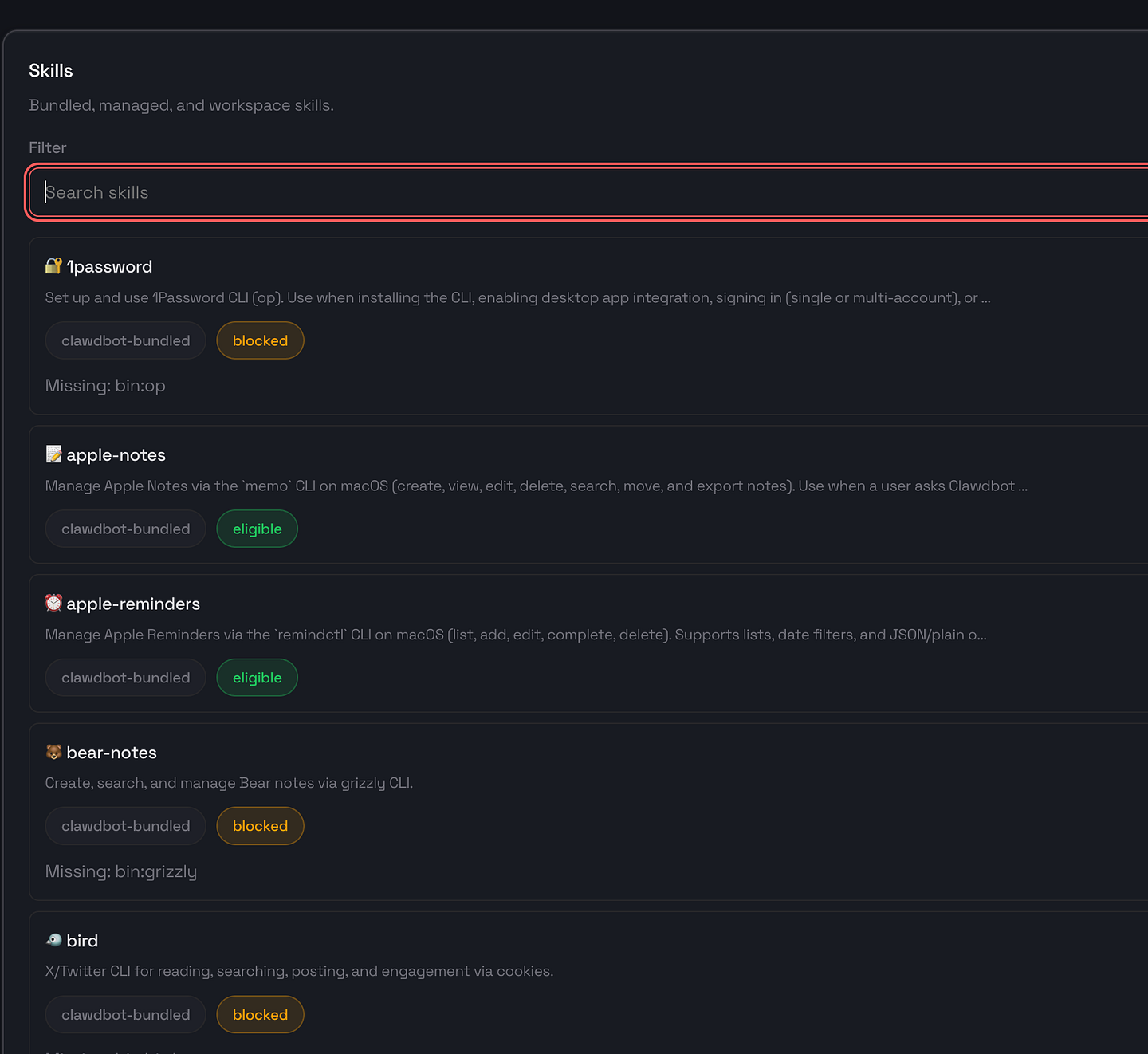
Task: Click the 1password lock icon
Action: pos(53,266)
